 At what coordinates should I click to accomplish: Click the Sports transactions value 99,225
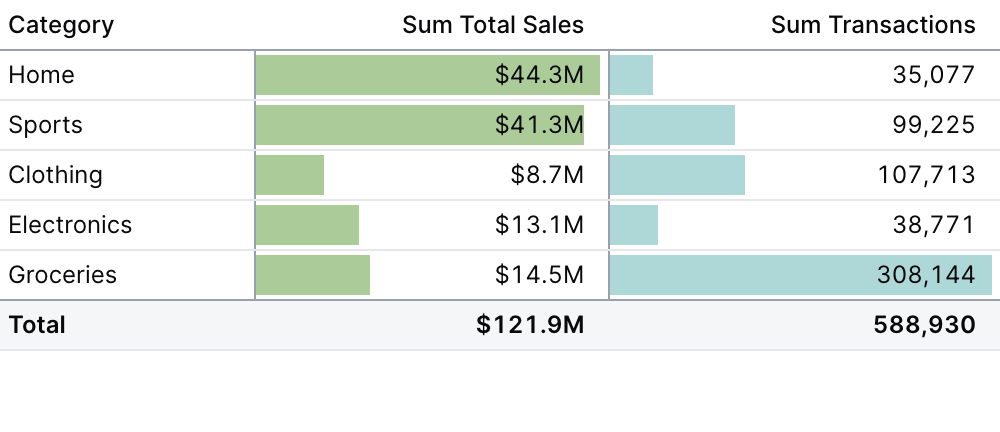point(934,125)
